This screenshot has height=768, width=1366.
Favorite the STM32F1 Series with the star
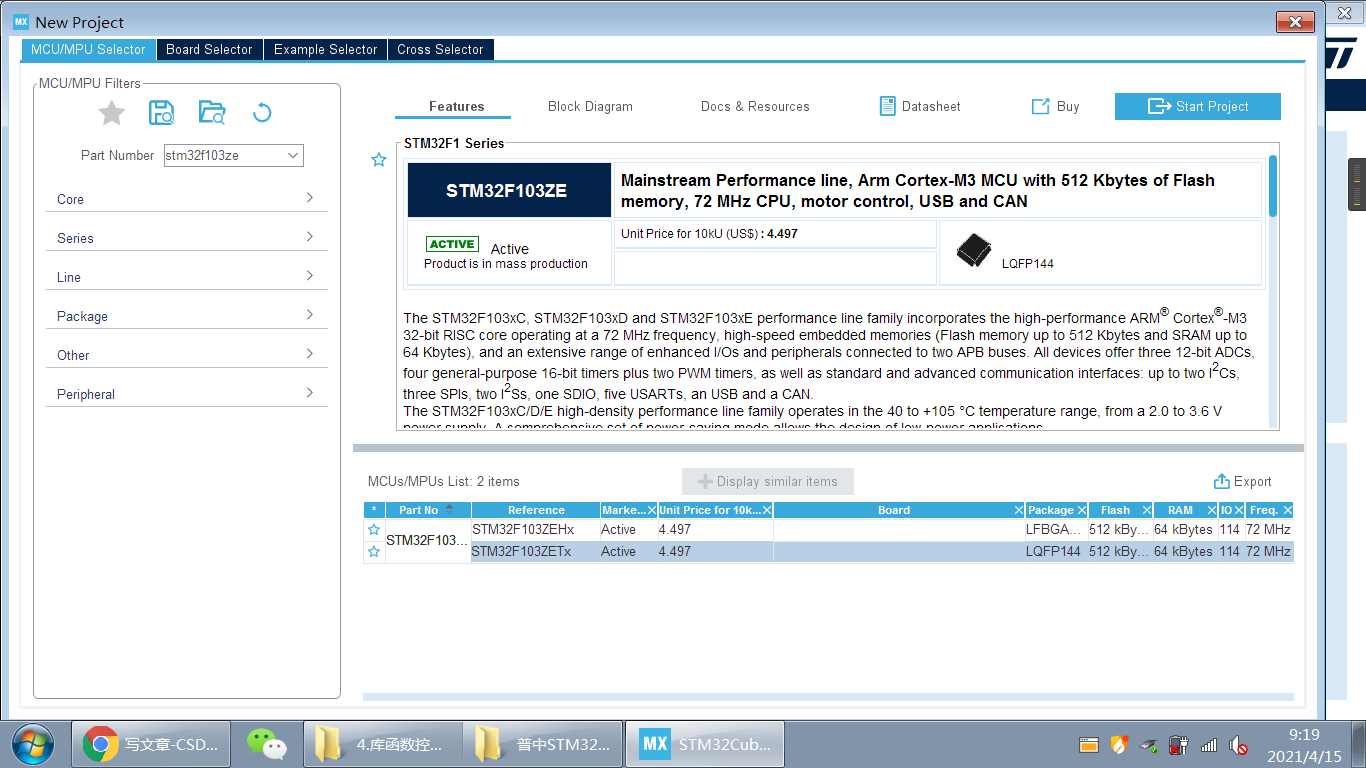tap(378, 159)
